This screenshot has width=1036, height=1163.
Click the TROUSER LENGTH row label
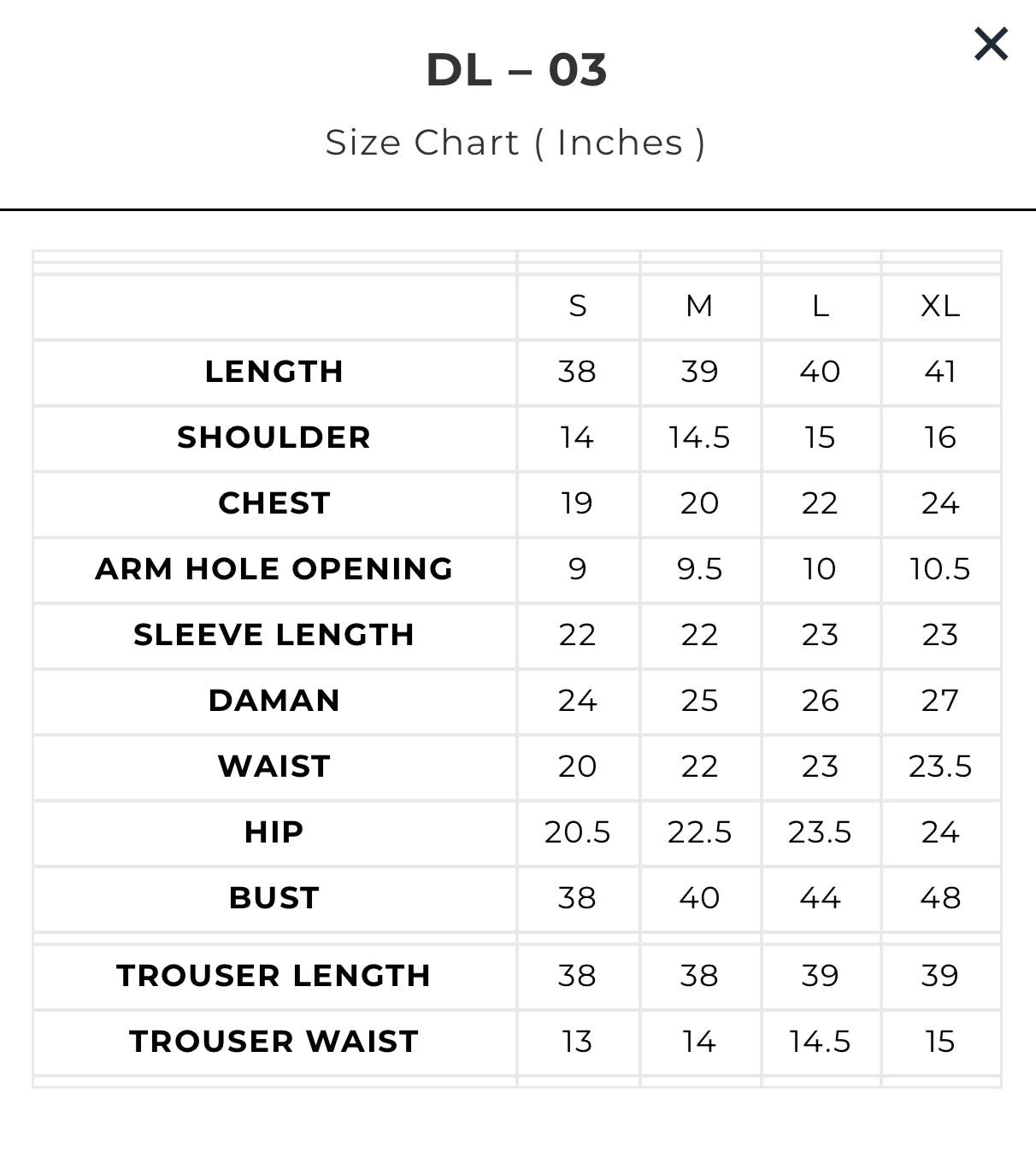point(274,976)
